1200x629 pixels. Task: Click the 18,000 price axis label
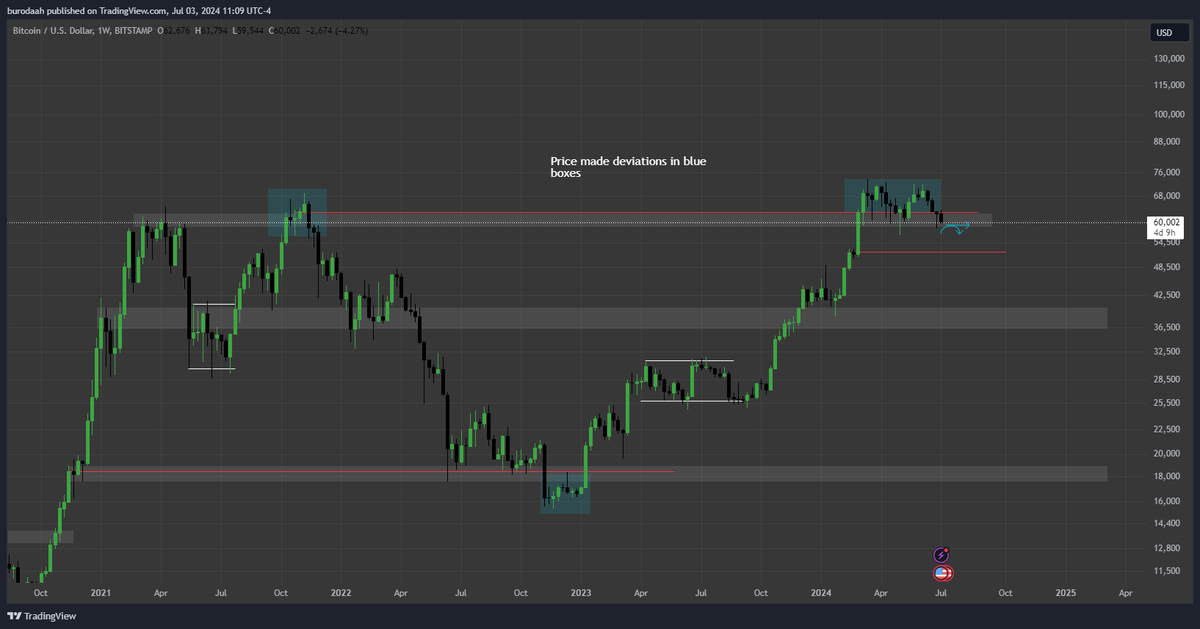point(1166,475)
